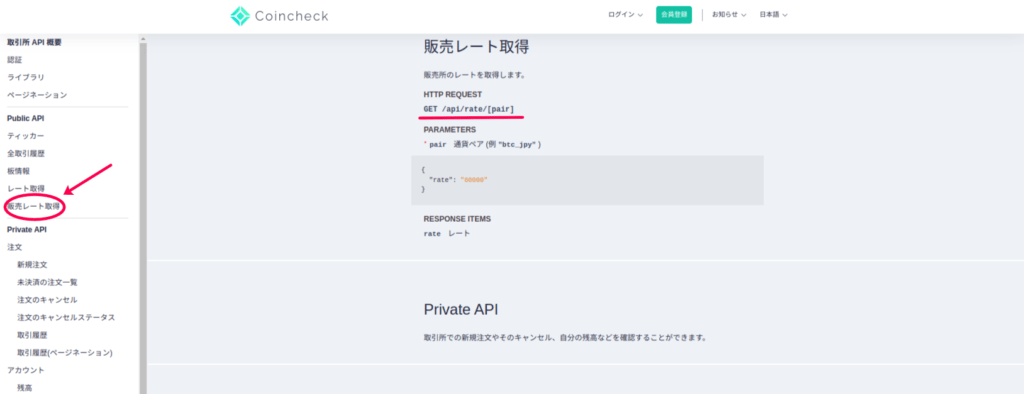The width and height of the screenshot is (1024, 394).
Task: Select 取引履歴 sub-item in sidebar
Action: pyautogui.click(x=32, y=335)
